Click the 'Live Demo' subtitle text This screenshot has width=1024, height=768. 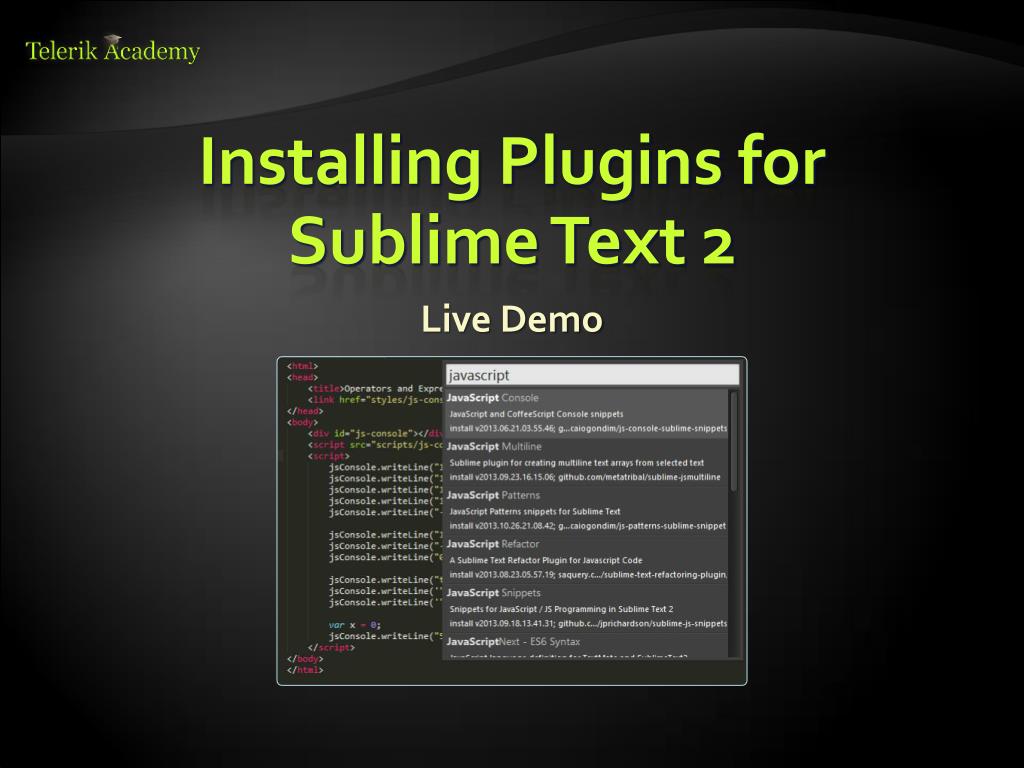511,319
